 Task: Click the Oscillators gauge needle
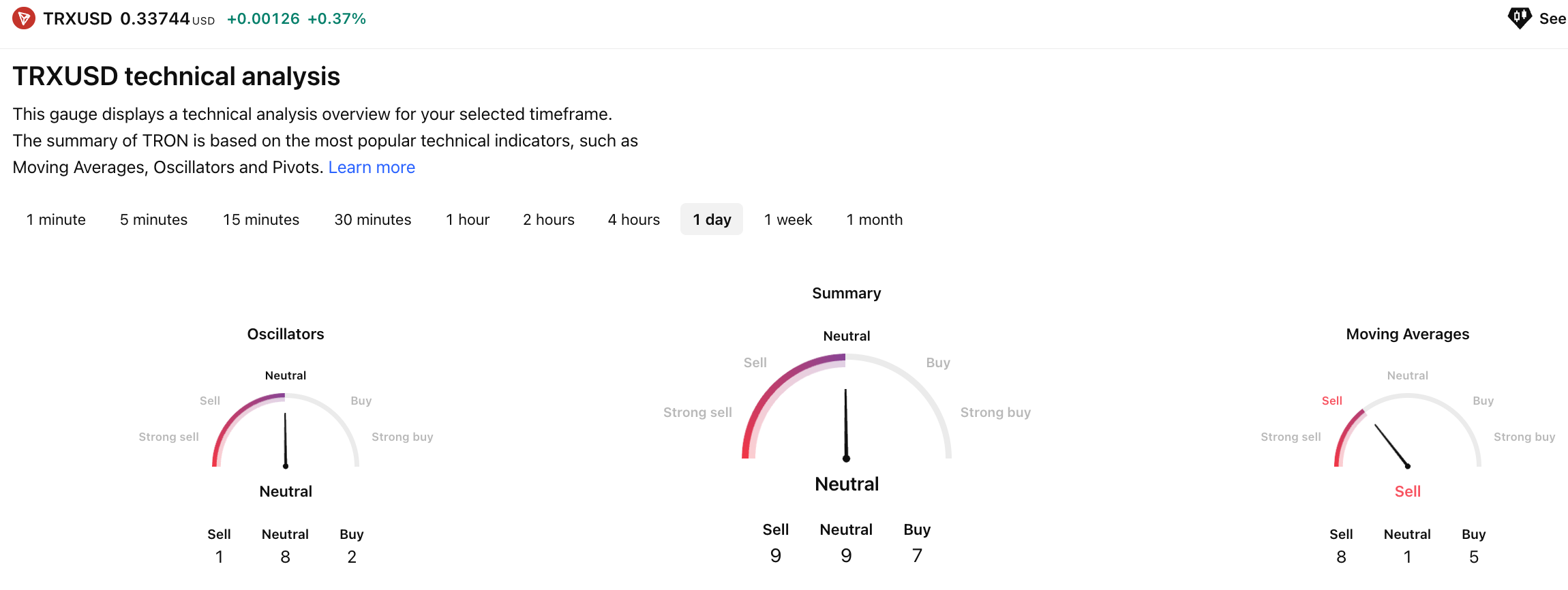(286, 440)
